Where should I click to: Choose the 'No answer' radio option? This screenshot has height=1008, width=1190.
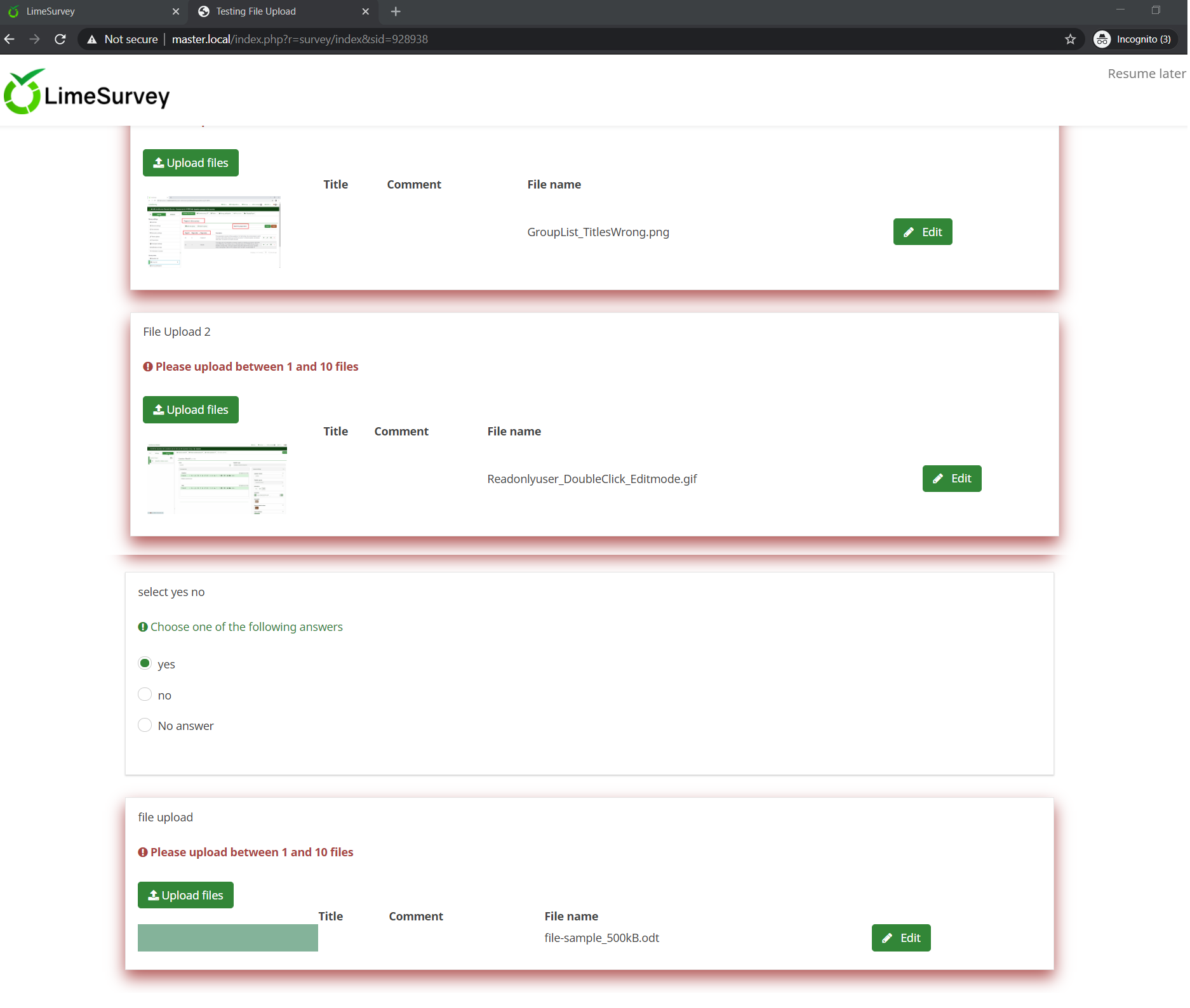point(145,725)
